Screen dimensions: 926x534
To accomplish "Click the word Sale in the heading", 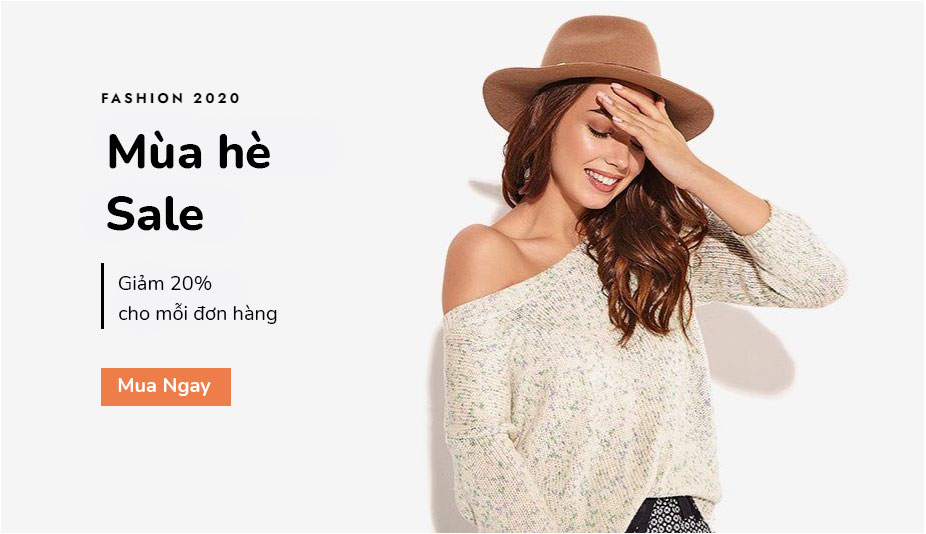I will point(155,213).
